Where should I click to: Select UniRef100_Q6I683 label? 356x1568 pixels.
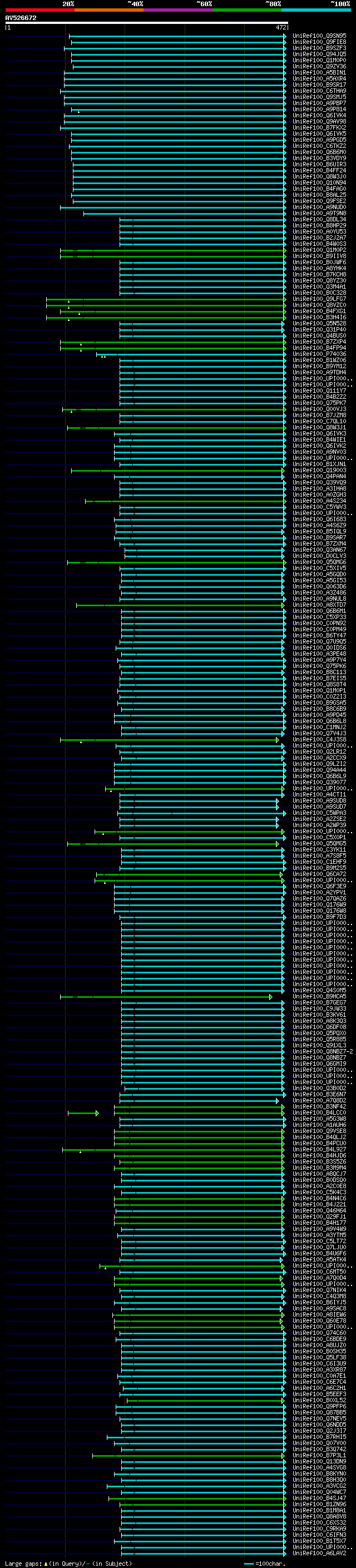coord(319,519)
